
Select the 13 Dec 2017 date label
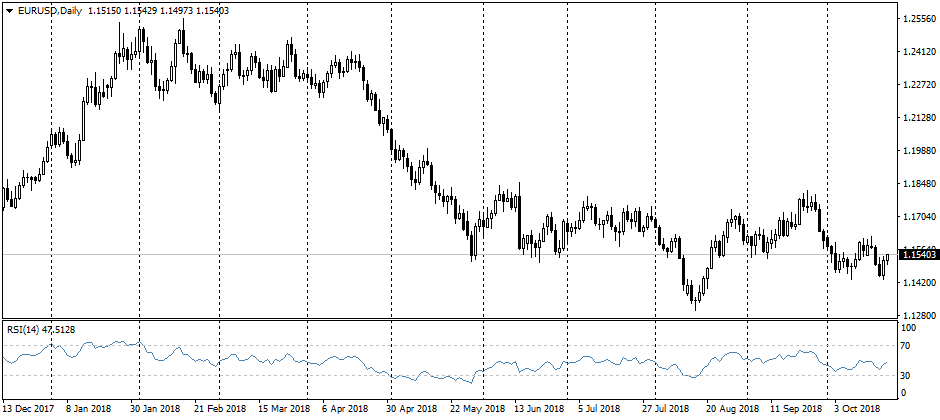tap(29, 409)
